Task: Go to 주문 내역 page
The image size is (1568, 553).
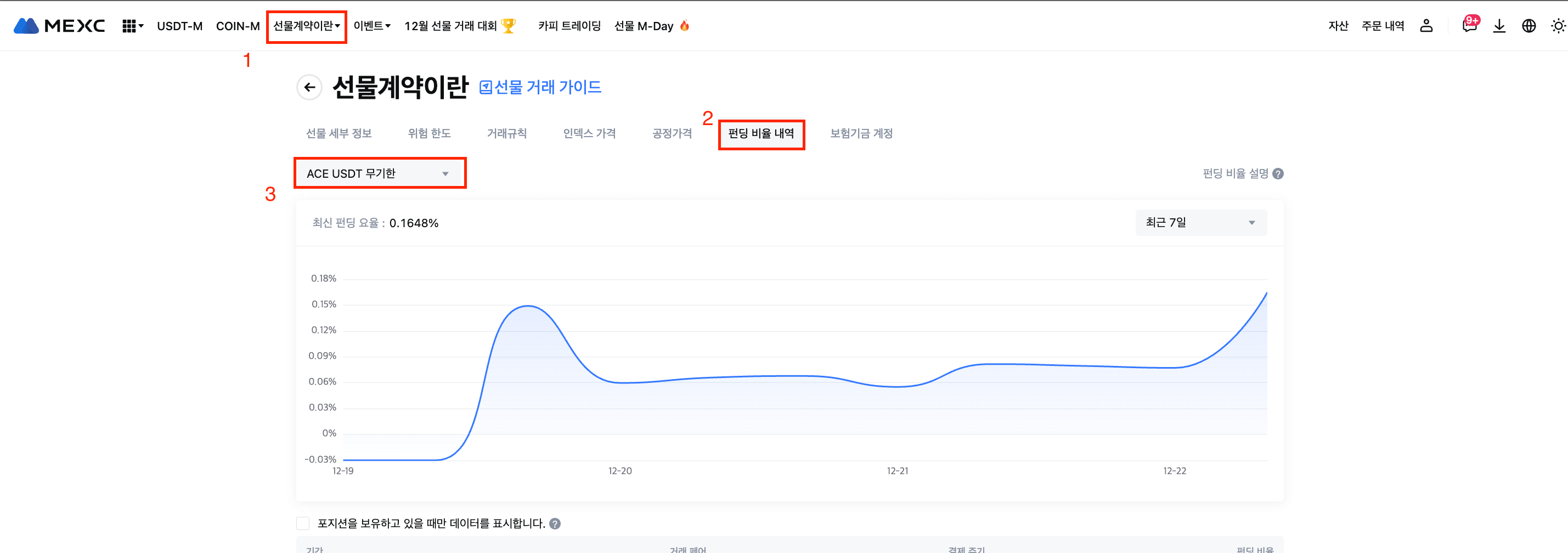Action: pyautogui.click(x=1383, y=26)
